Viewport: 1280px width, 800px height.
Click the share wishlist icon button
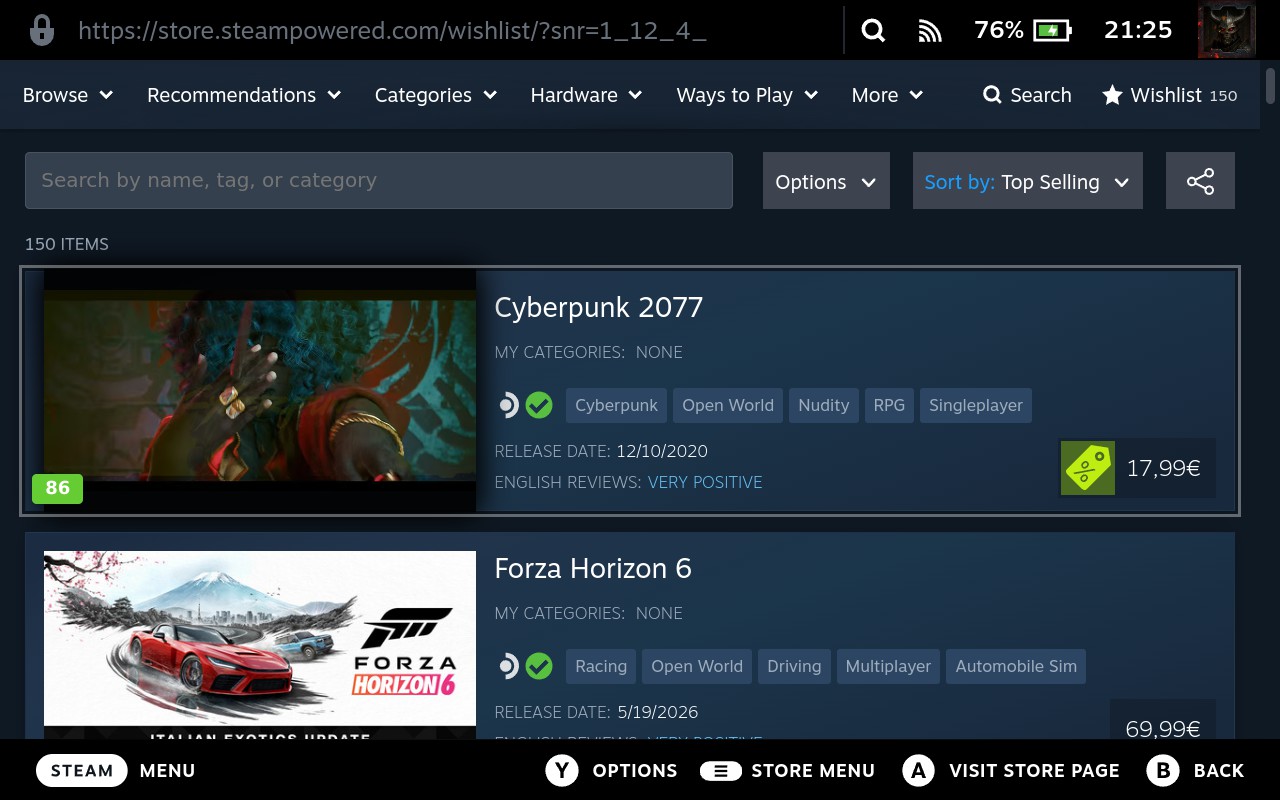[1200, 181]
